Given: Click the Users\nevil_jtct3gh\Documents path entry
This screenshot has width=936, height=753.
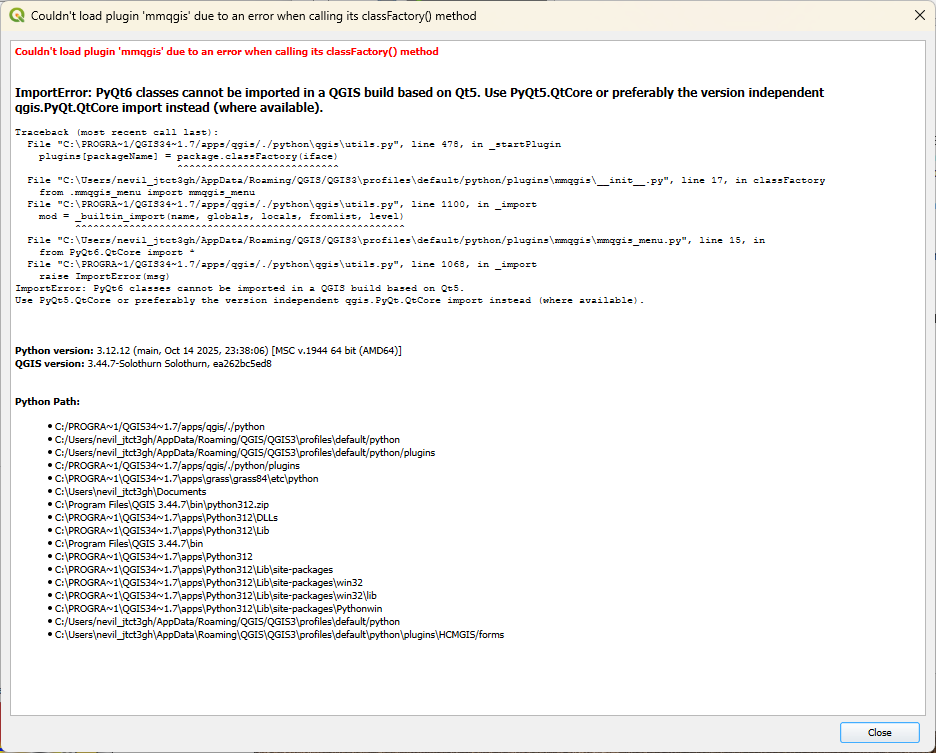Looking at the screenshot, I should pos(130,492).
